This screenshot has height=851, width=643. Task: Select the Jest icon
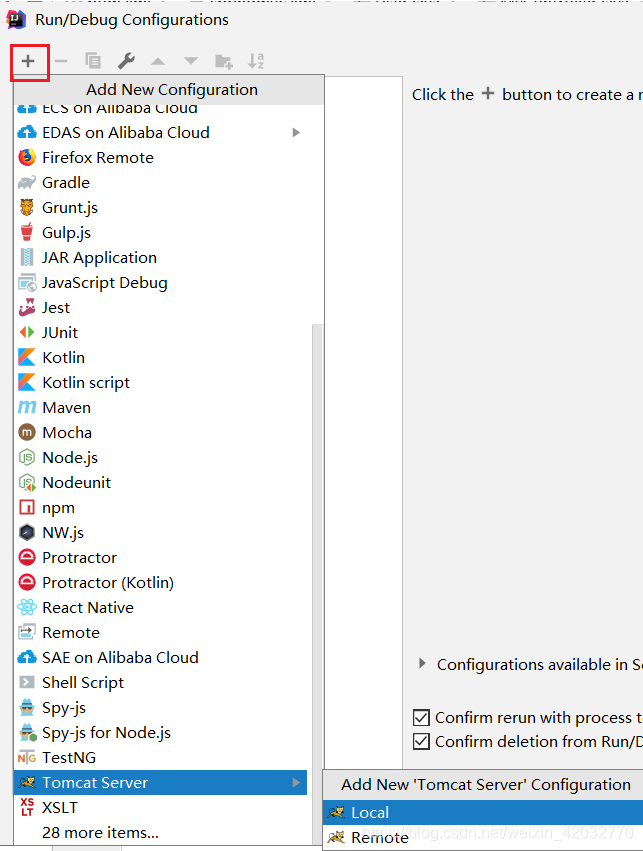[27, 307]
